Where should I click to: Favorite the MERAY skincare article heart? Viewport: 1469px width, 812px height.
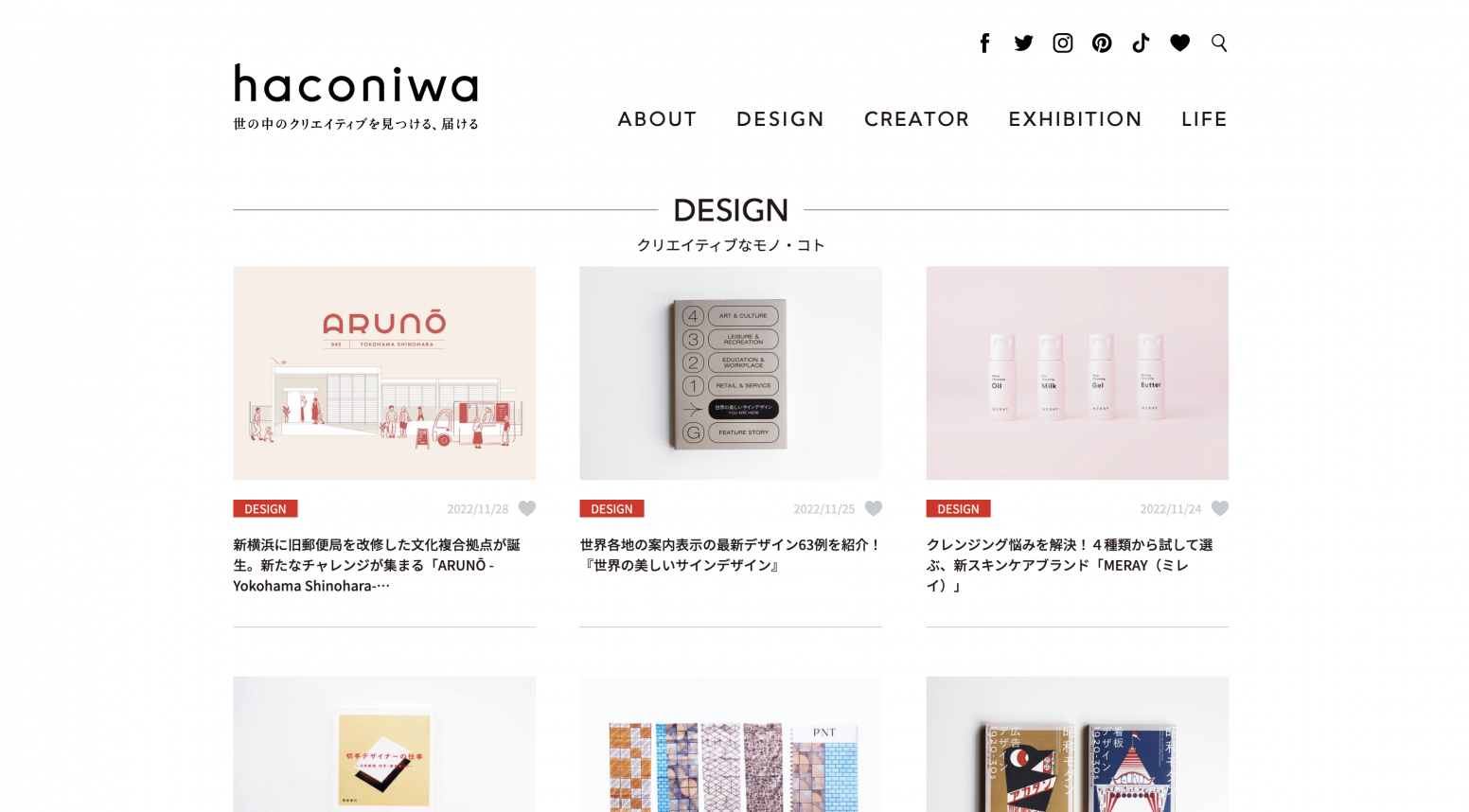click(1220, 508)
